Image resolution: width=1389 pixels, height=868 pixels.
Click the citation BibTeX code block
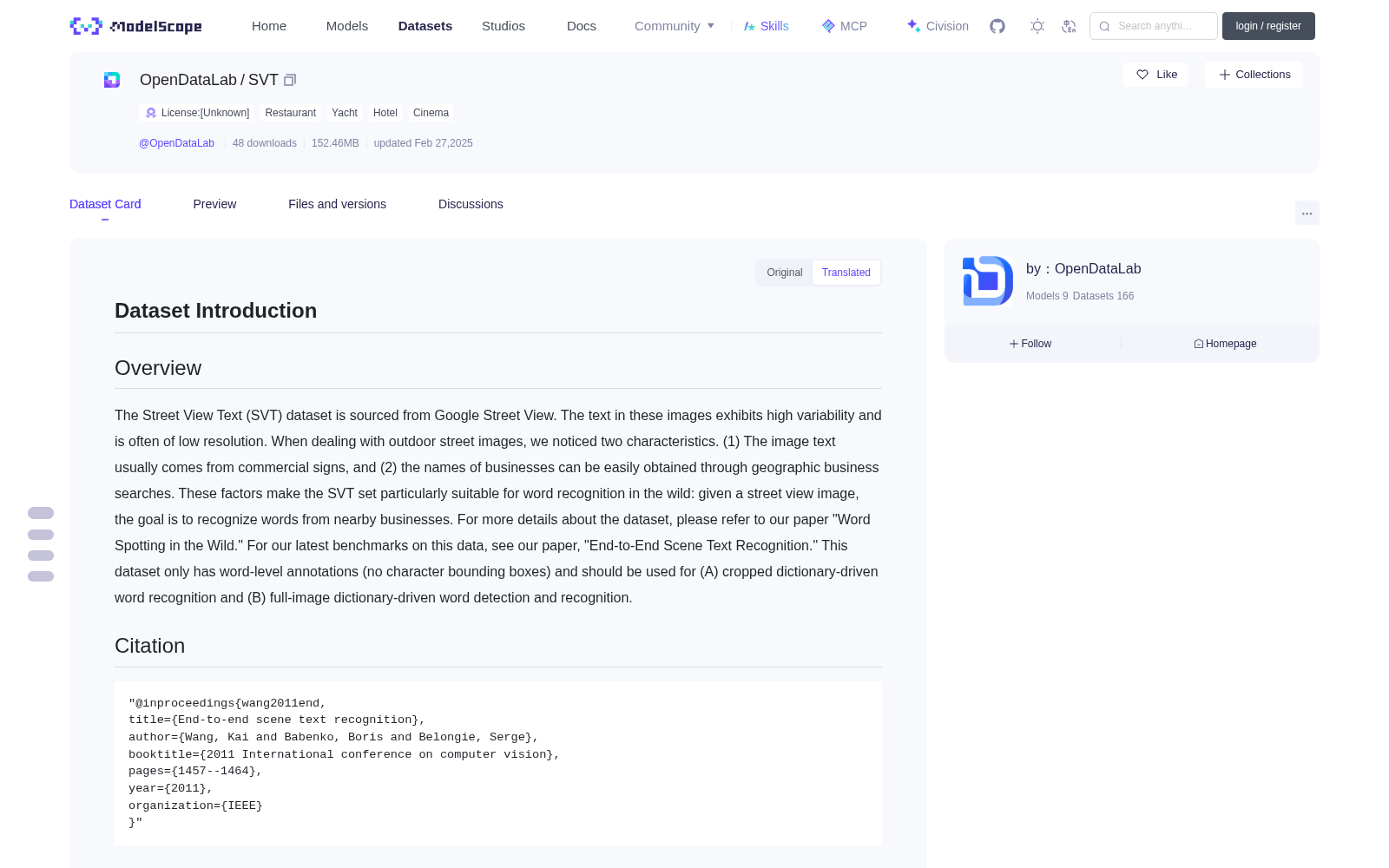(x=498, y=763)
